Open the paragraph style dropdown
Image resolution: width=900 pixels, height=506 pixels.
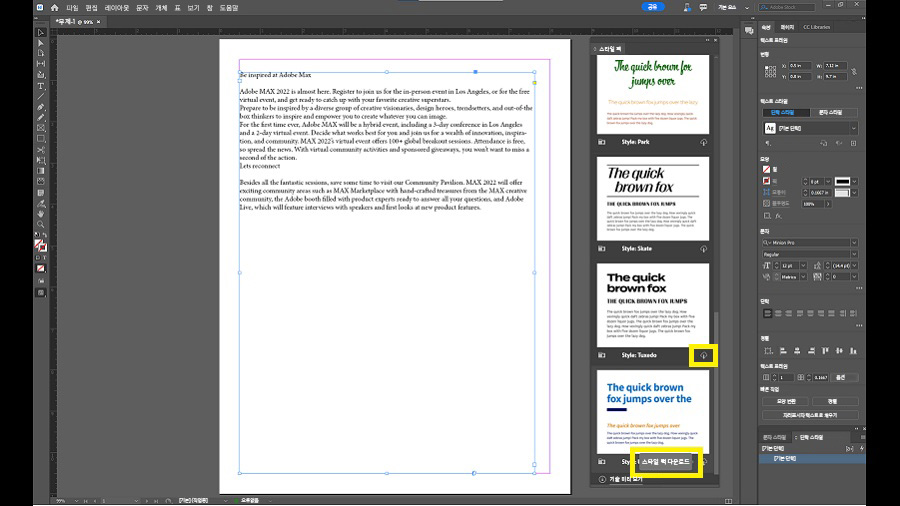(854, 129)
